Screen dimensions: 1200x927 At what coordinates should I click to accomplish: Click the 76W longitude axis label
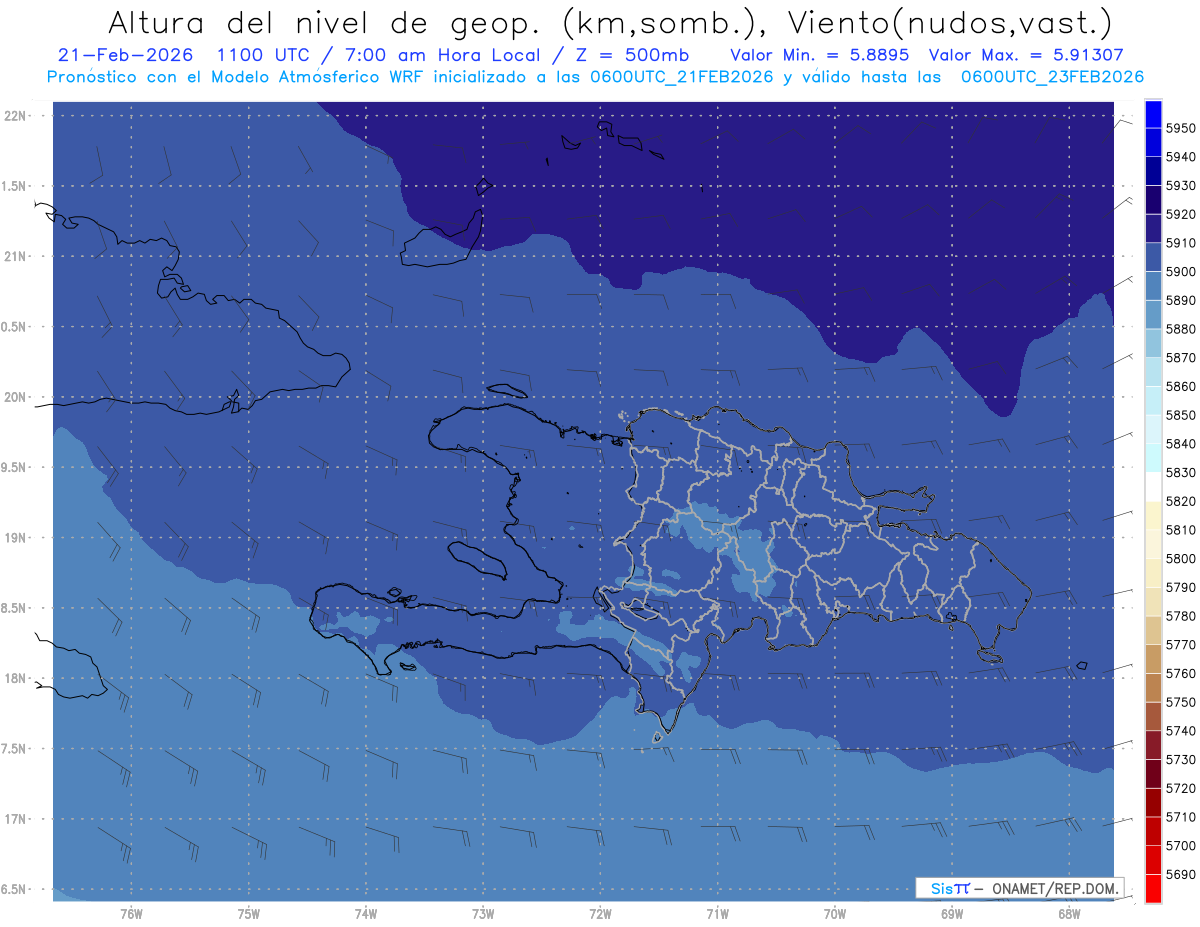[131, 913]
